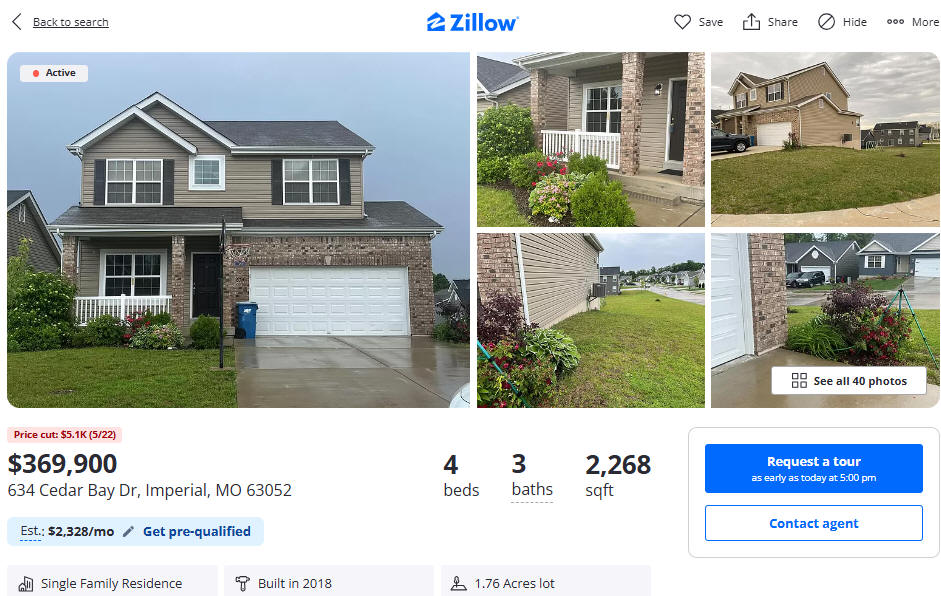The height and width of the screenshot is (596, 941).
Task: Click See all 40 photos button
Action: point(849,381)
